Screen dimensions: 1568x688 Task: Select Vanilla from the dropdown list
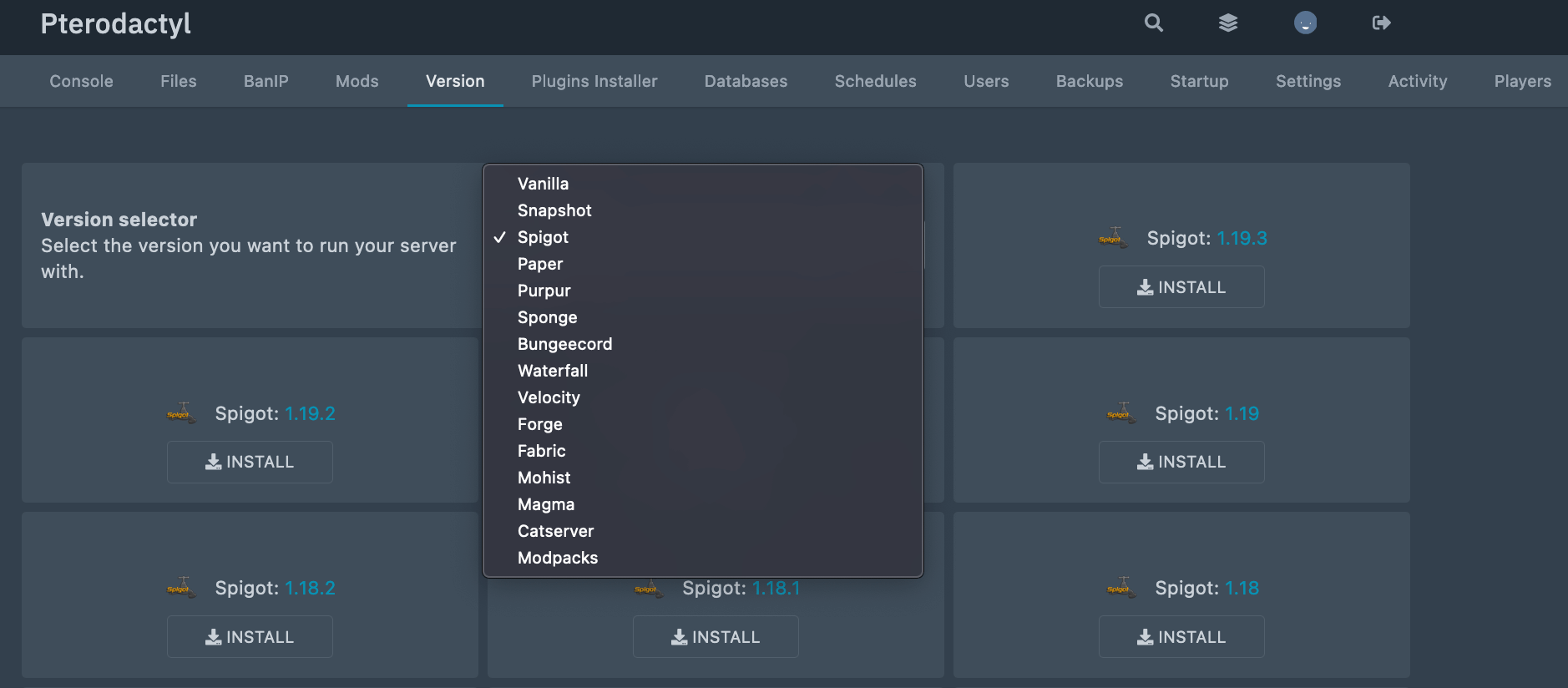point(543,184)
